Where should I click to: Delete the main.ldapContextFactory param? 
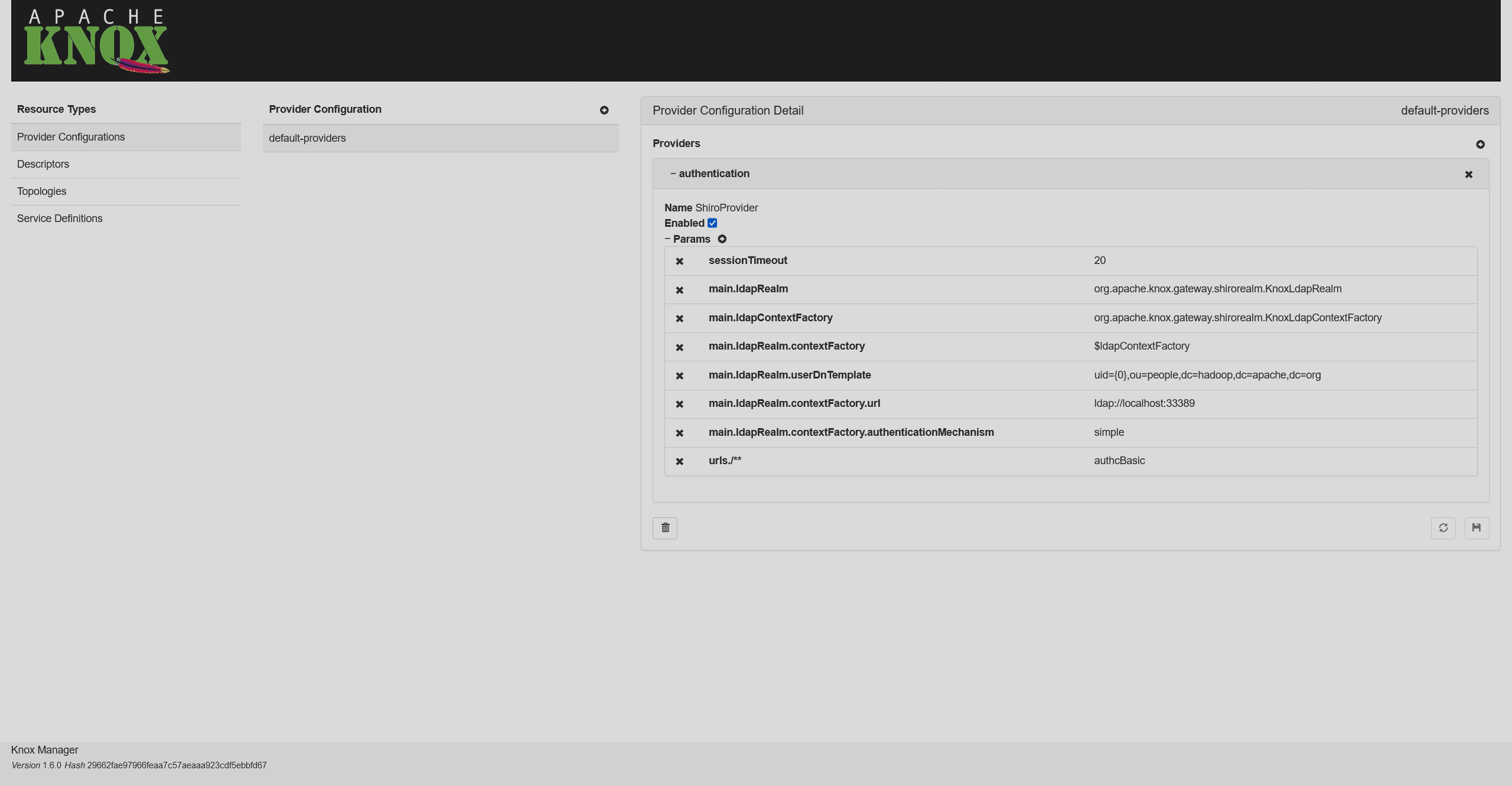[x=679, y=319]
